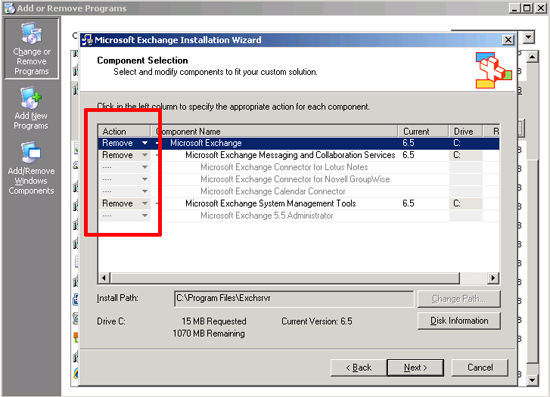Click component list horizontal scrollbar left arrow
This screenshot has height=397, width=550.
pos(104,278)
